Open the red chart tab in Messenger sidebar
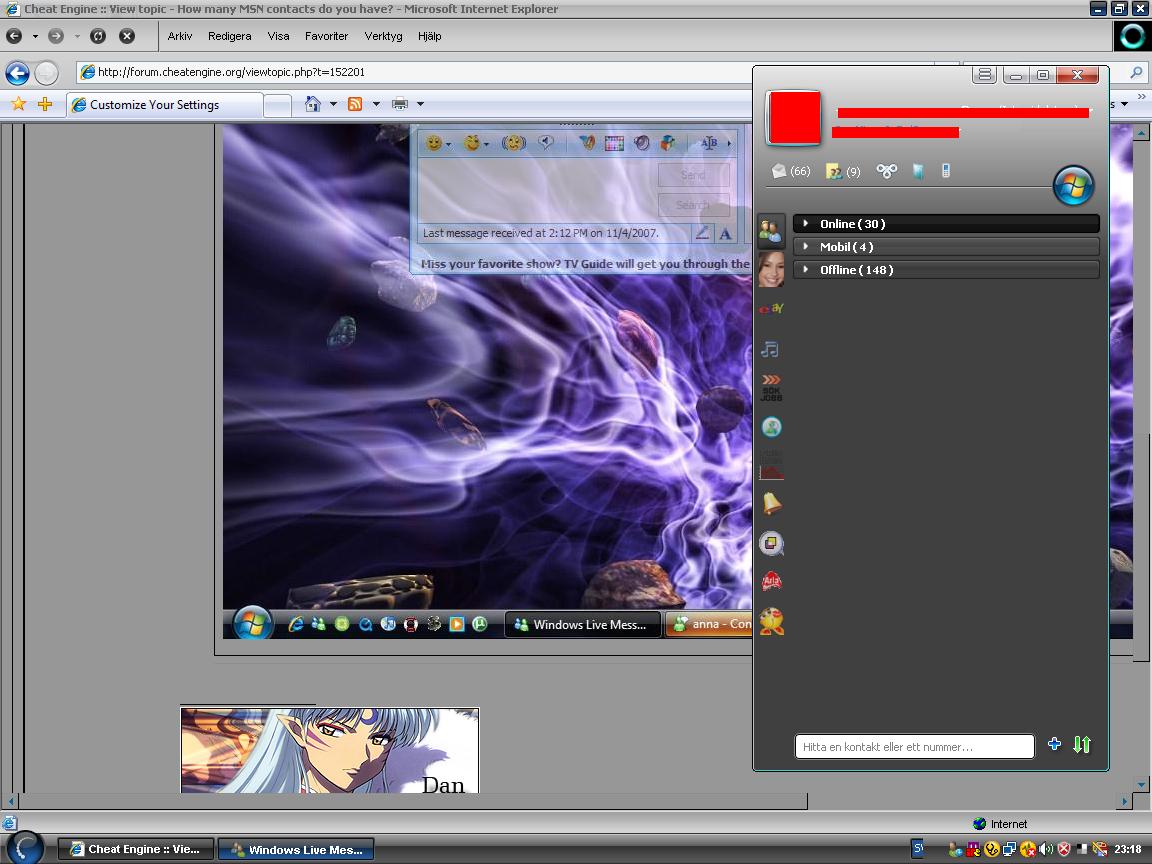Image resolution: width=1152 pixels, height=864 pixels. (771, 465)
